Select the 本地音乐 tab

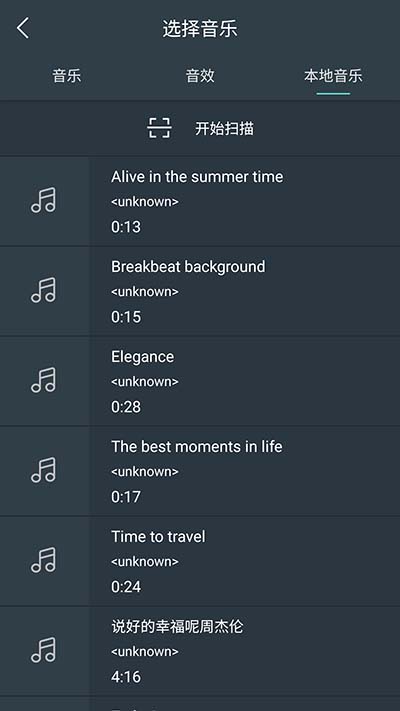[x=333, y=76]
